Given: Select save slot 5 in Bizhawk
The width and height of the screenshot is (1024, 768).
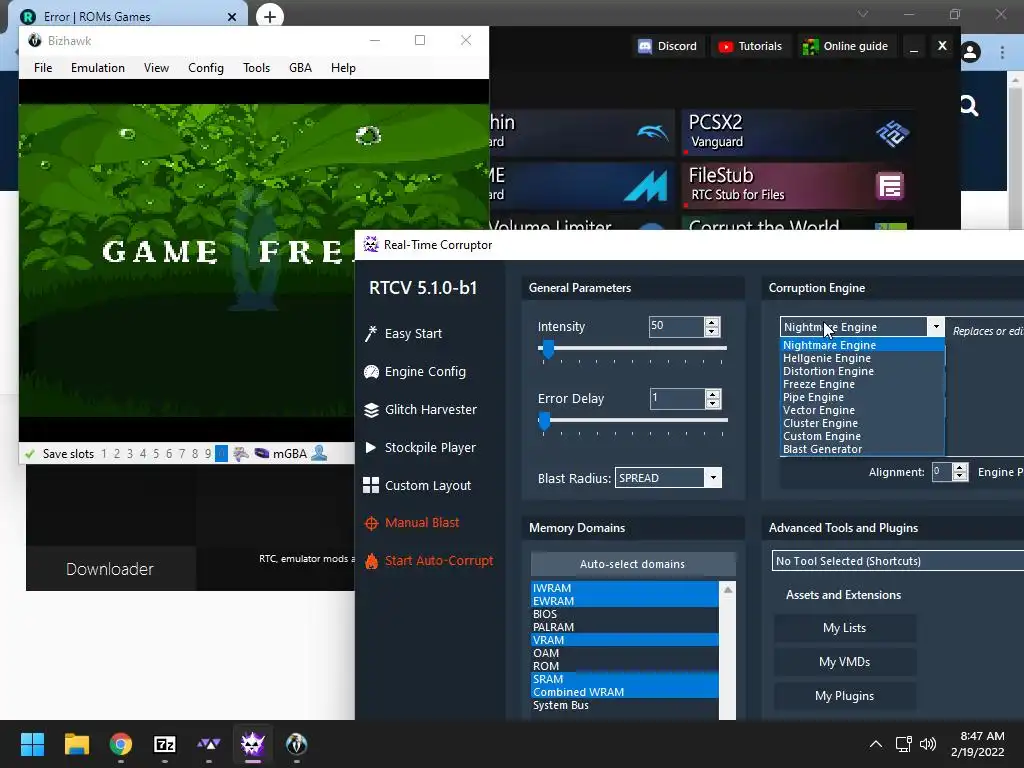Looking at the screenshot, I should 156,453.
